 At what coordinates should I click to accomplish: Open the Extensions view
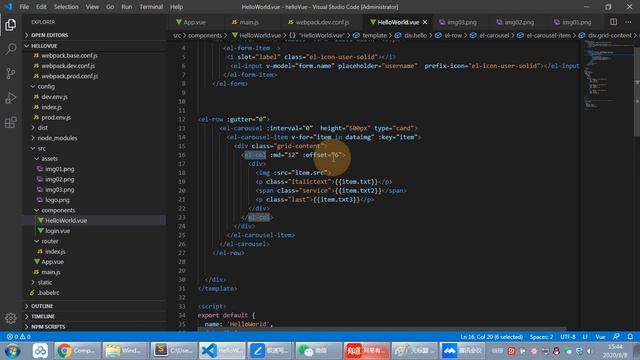pos(11,122)
